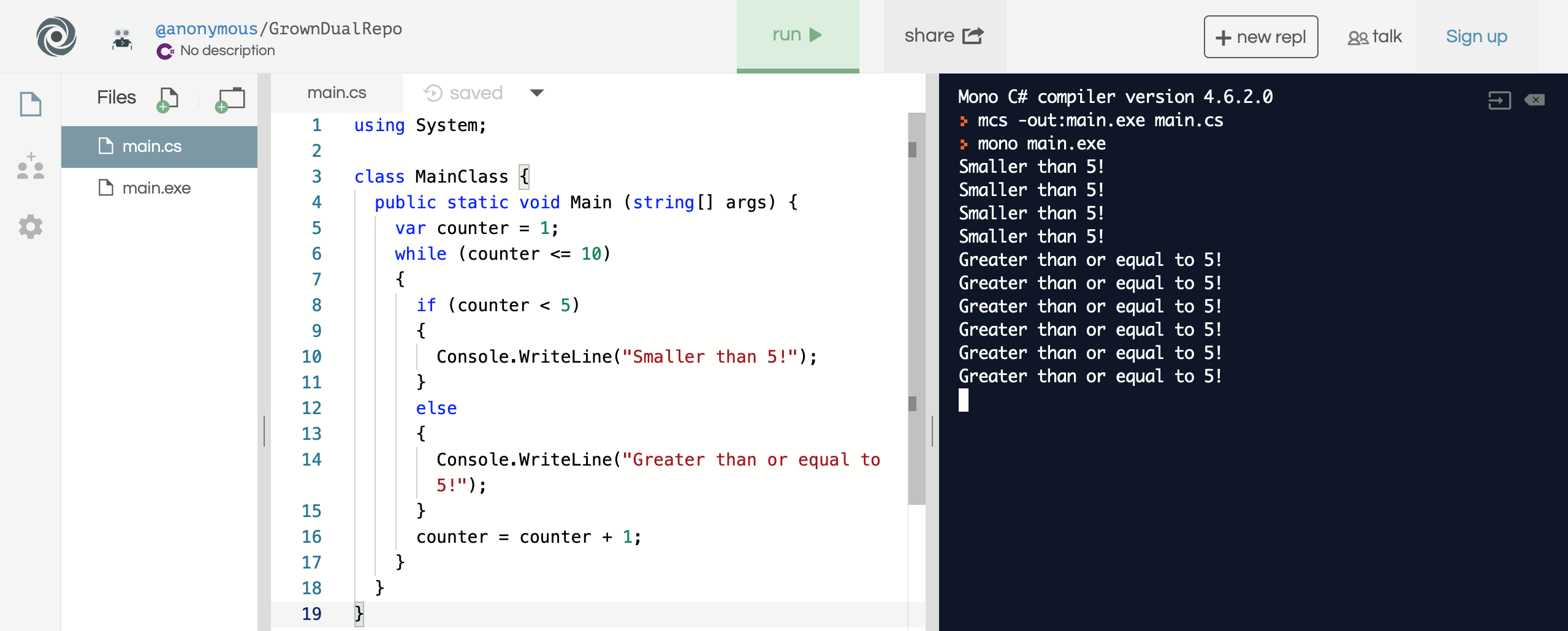This screenshot has width=1568, height=631.
Task: Click the Mono C# compiler version console line
Action: click(1116, 97)
